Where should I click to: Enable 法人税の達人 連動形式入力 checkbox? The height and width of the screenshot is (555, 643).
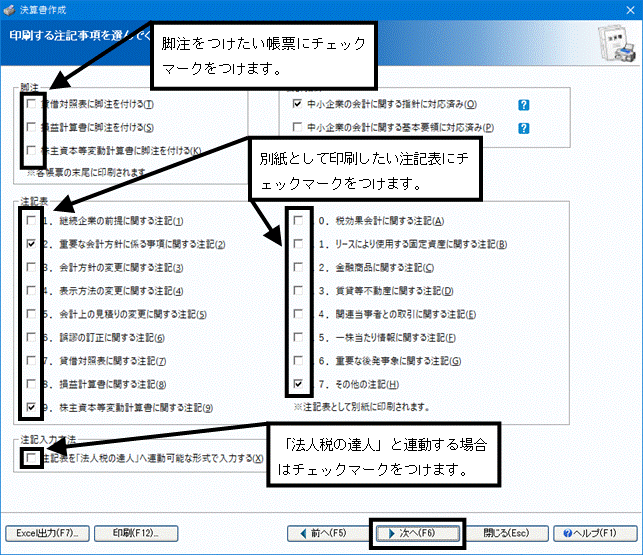tap(31, 458)
